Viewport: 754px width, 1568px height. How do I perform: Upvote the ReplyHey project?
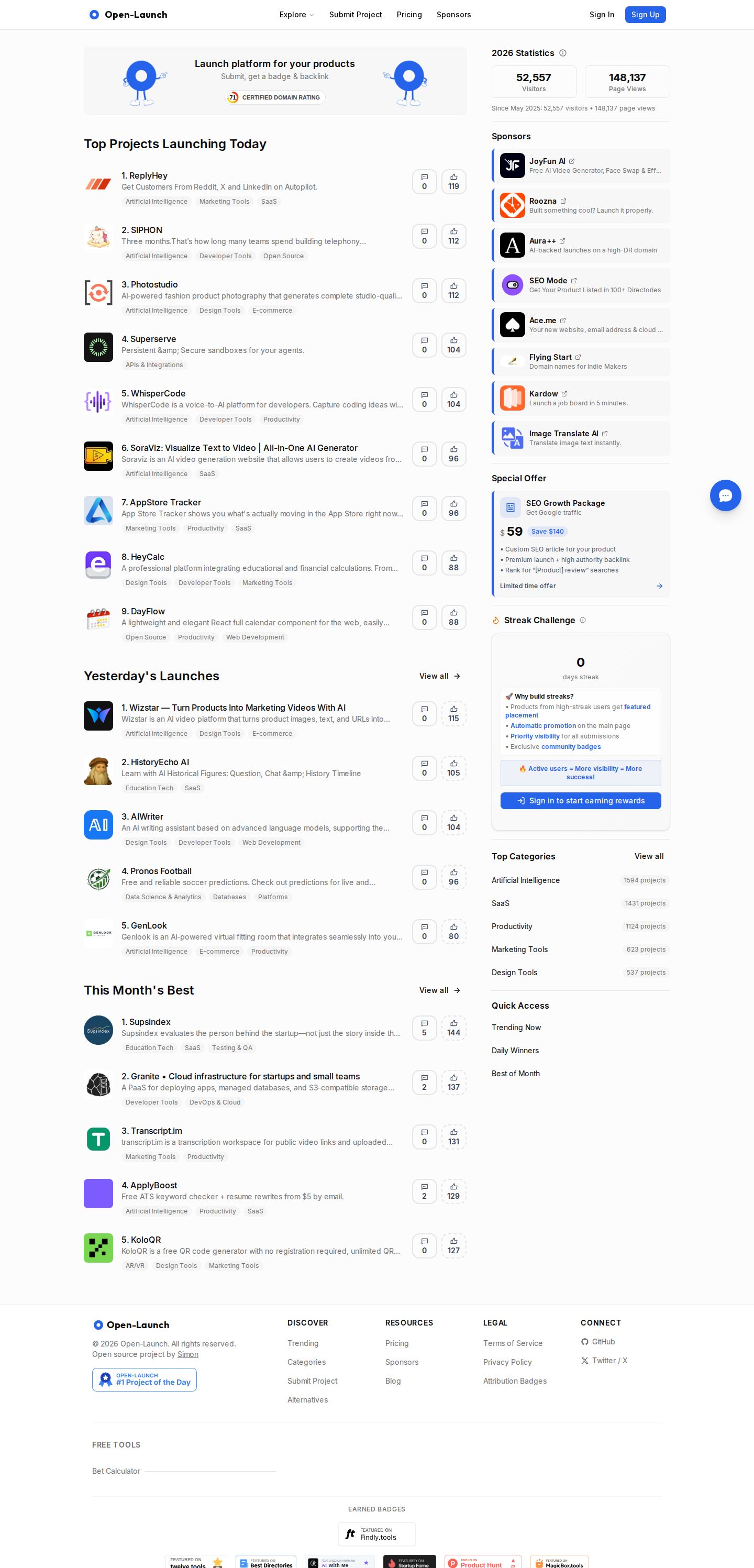coord(454,181)
